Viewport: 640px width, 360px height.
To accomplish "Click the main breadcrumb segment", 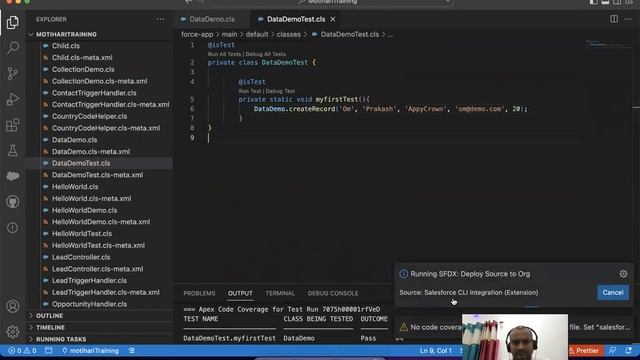I will (229, 34).
